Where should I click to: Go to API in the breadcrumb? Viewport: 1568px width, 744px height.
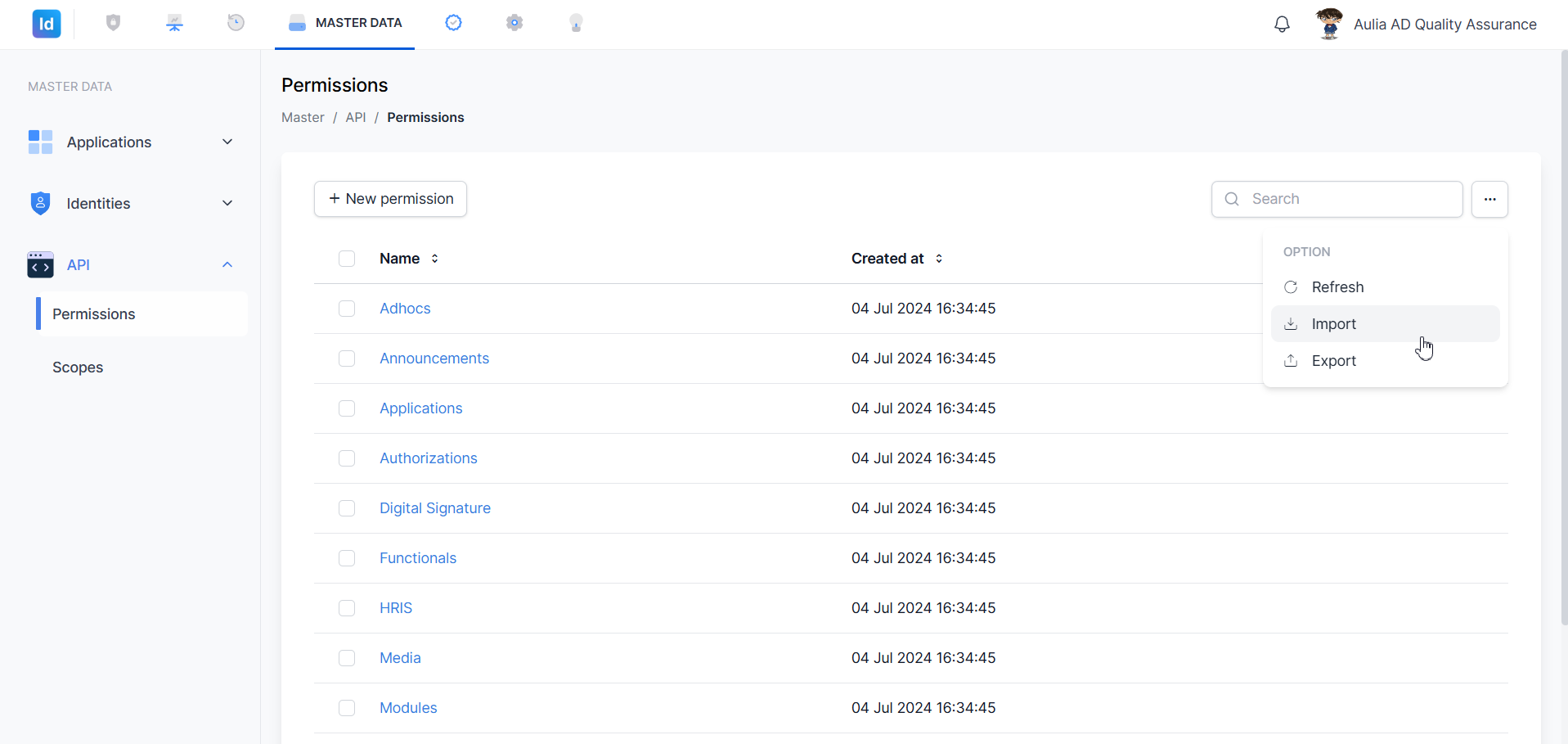356,117
